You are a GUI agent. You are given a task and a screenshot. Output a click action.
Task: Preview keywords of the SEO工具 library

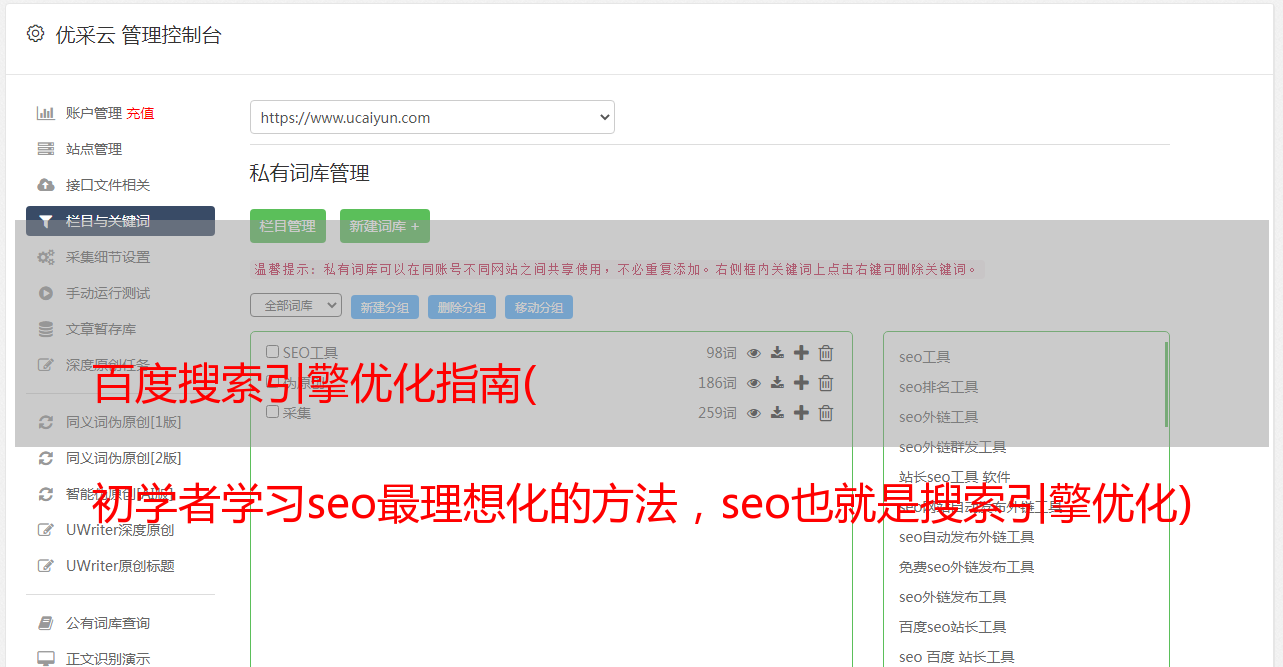754,353
